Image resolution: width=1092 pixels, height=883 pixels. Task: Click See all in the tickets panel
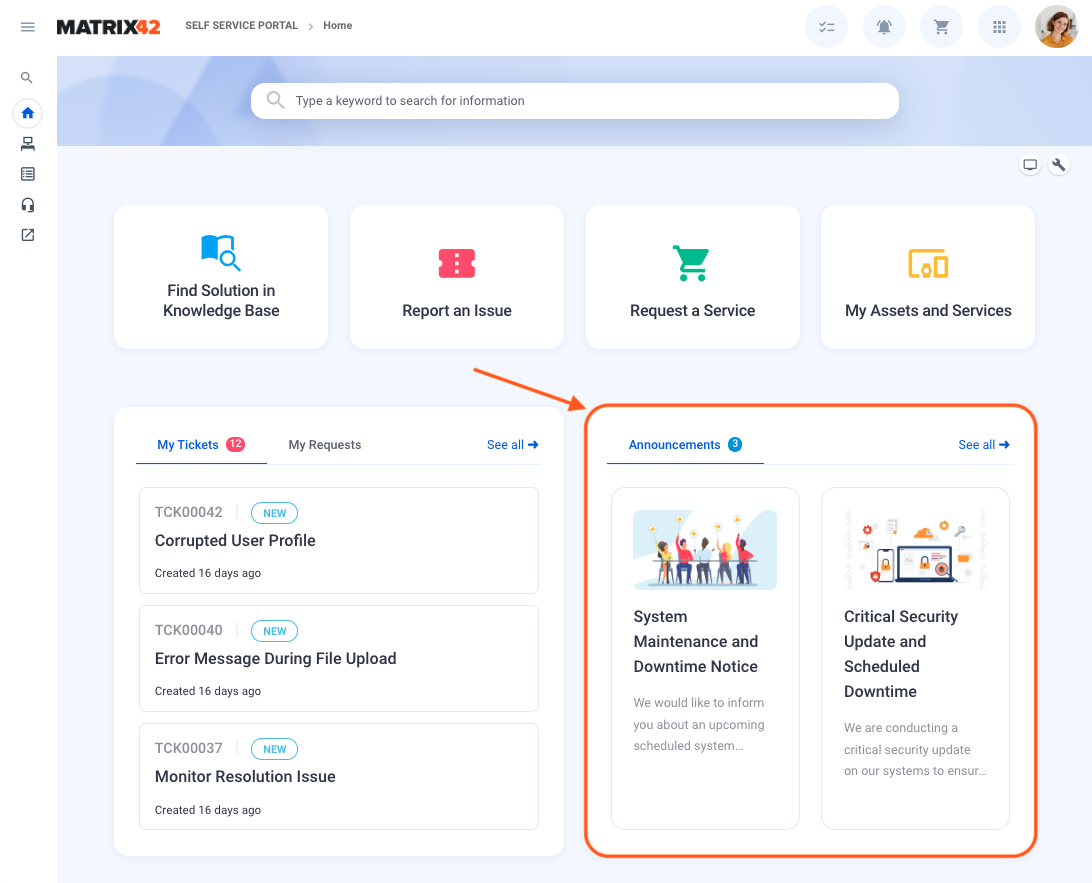pos(512,445)
